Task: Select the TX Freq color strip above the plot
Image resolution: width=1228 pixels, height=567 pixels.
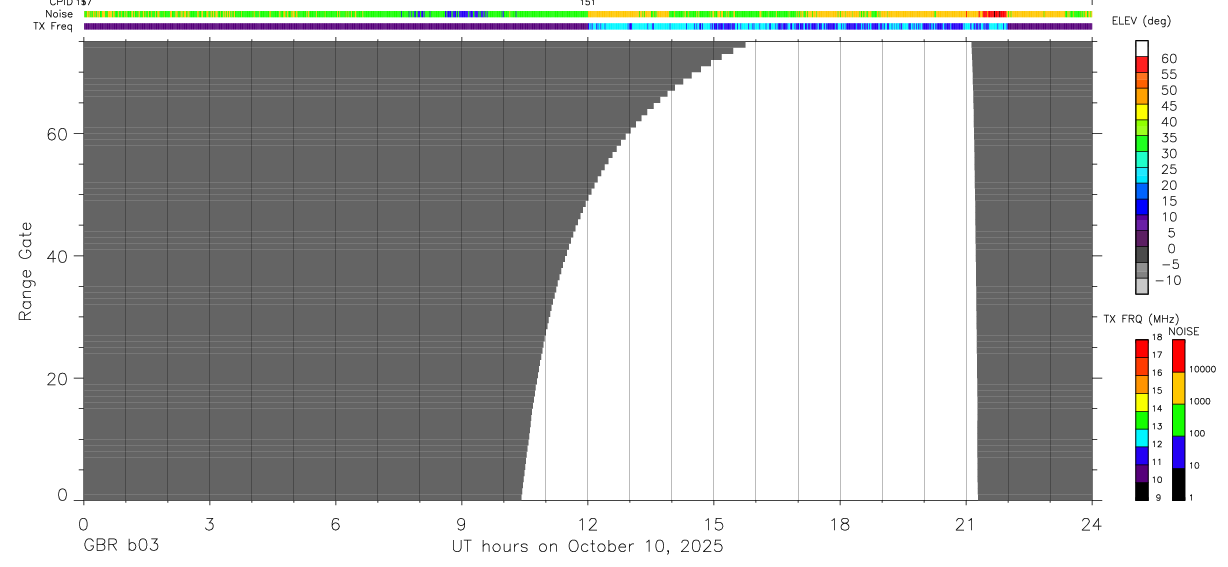Action: pos(588,26)
